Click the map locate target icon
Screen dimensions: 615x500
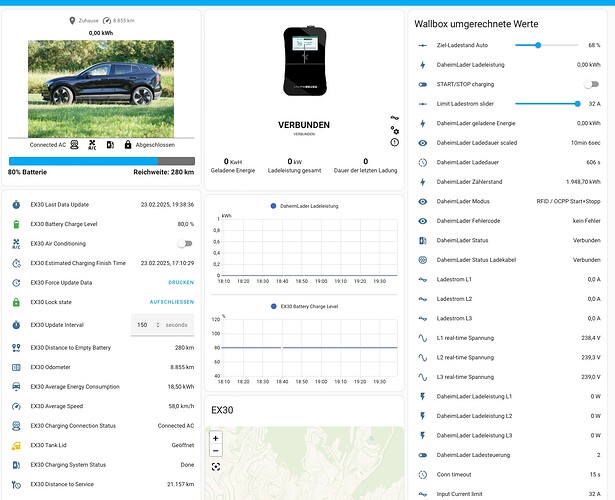216,467
